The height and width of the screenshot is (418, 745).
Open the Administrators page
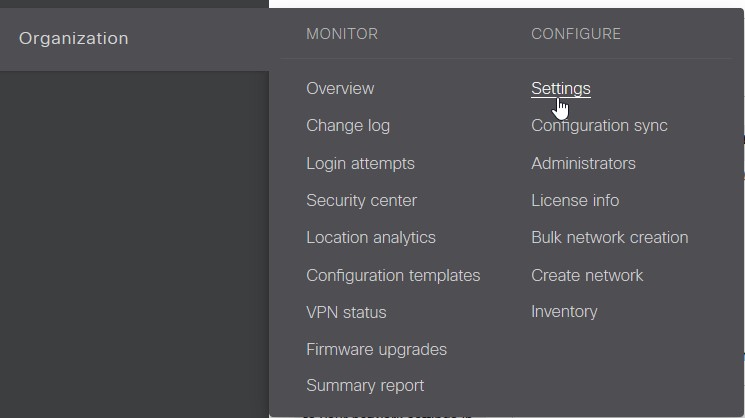[583, 163]
